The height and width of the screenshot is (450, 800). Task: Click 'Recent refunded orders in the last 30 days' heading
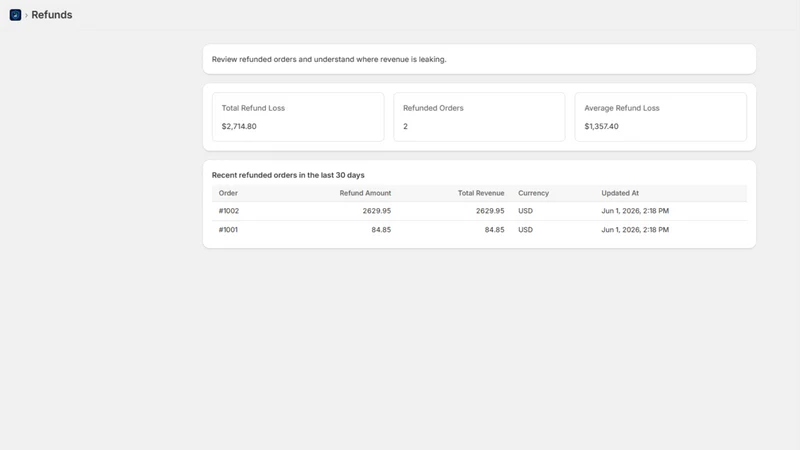point(288,175)
